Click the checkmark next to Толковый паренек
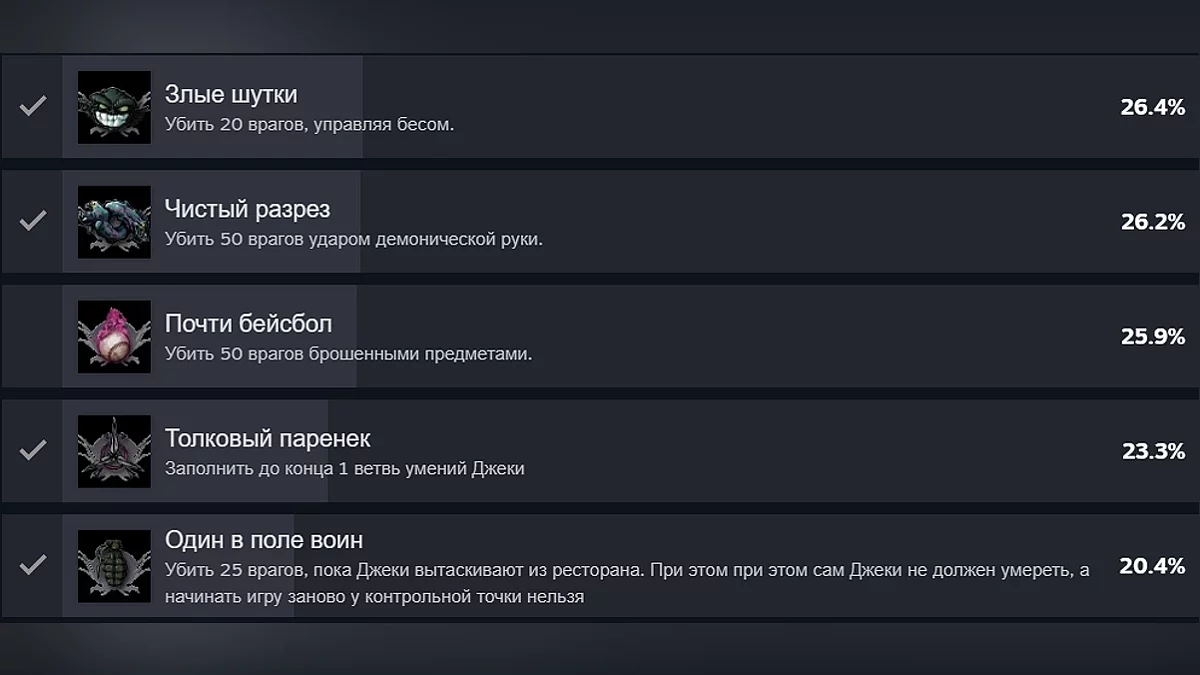The height and width of the screenshot is (675, 1200). click(x=33, y=451)
